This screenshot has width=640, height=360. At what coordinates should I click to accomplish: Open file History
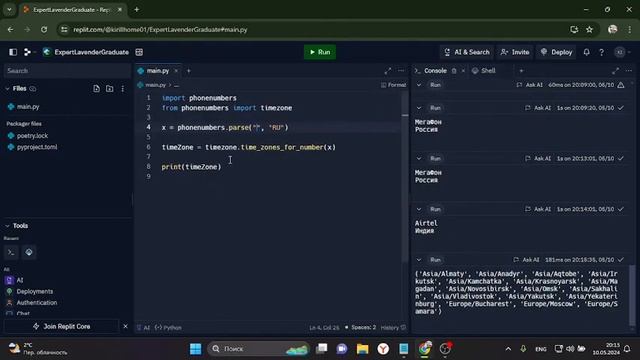coord(393,327)
